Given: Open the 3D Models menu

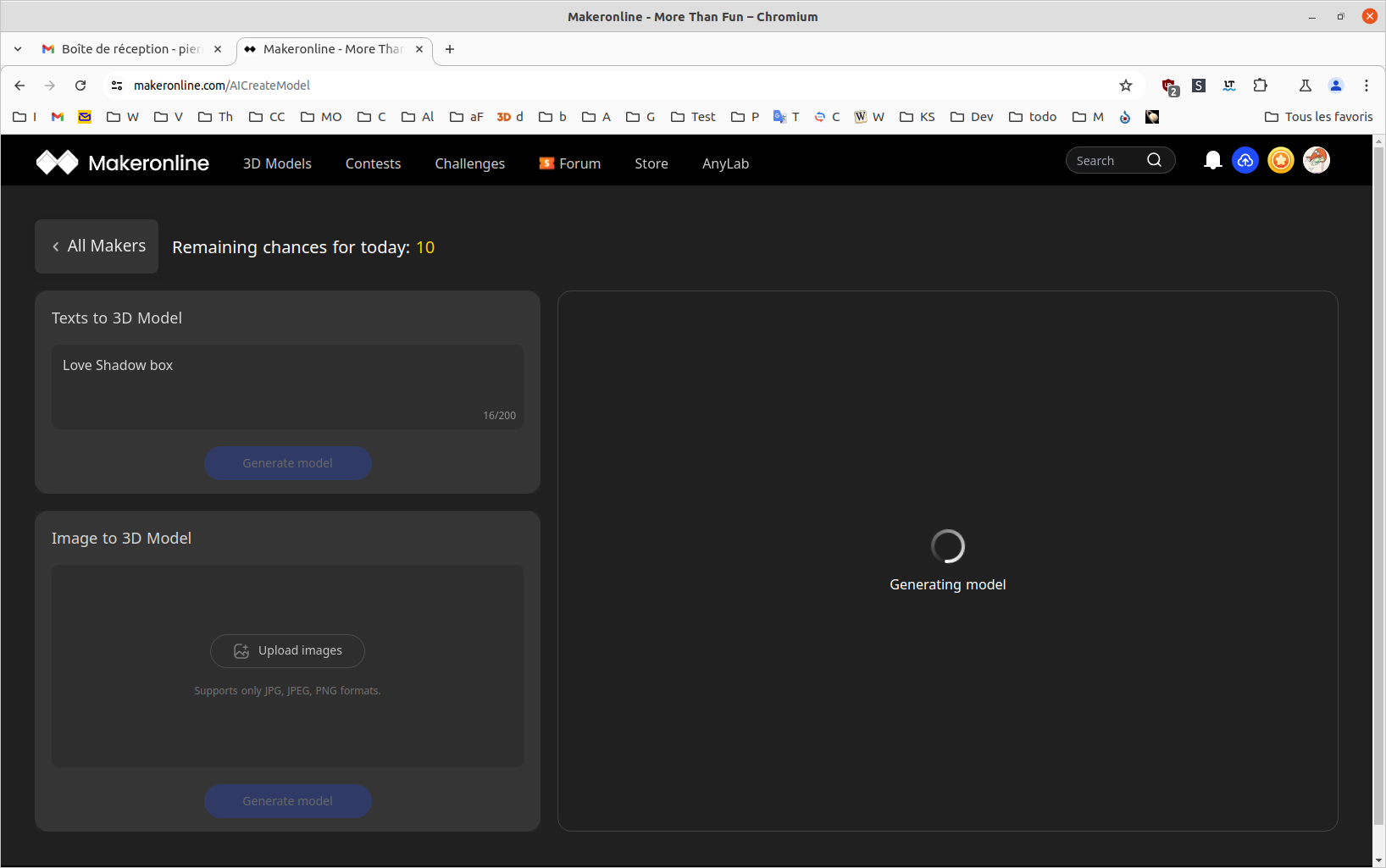Looking at the screenshot, I should click(x=277, y=163).
